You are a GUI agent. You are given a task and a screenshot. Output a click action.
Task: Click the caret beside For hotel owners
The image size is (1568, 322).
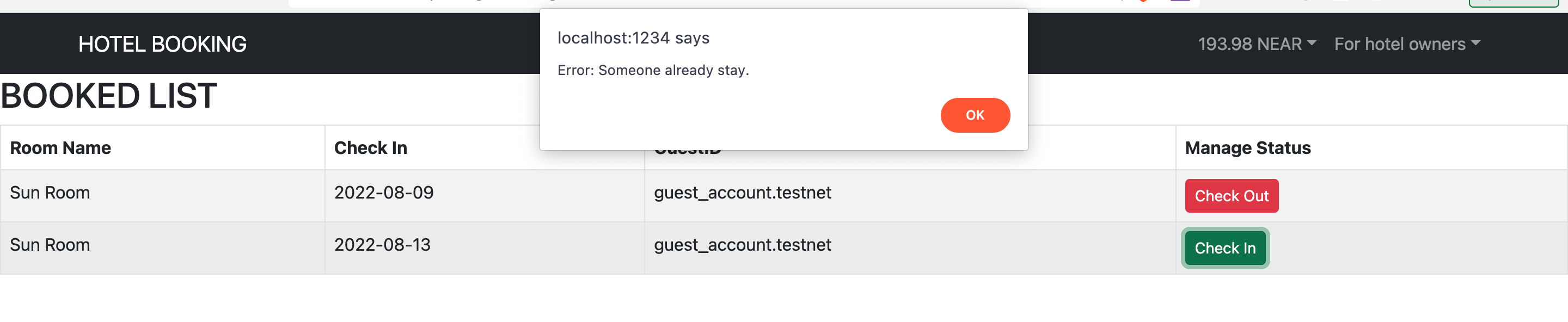tap(1475, 42)
